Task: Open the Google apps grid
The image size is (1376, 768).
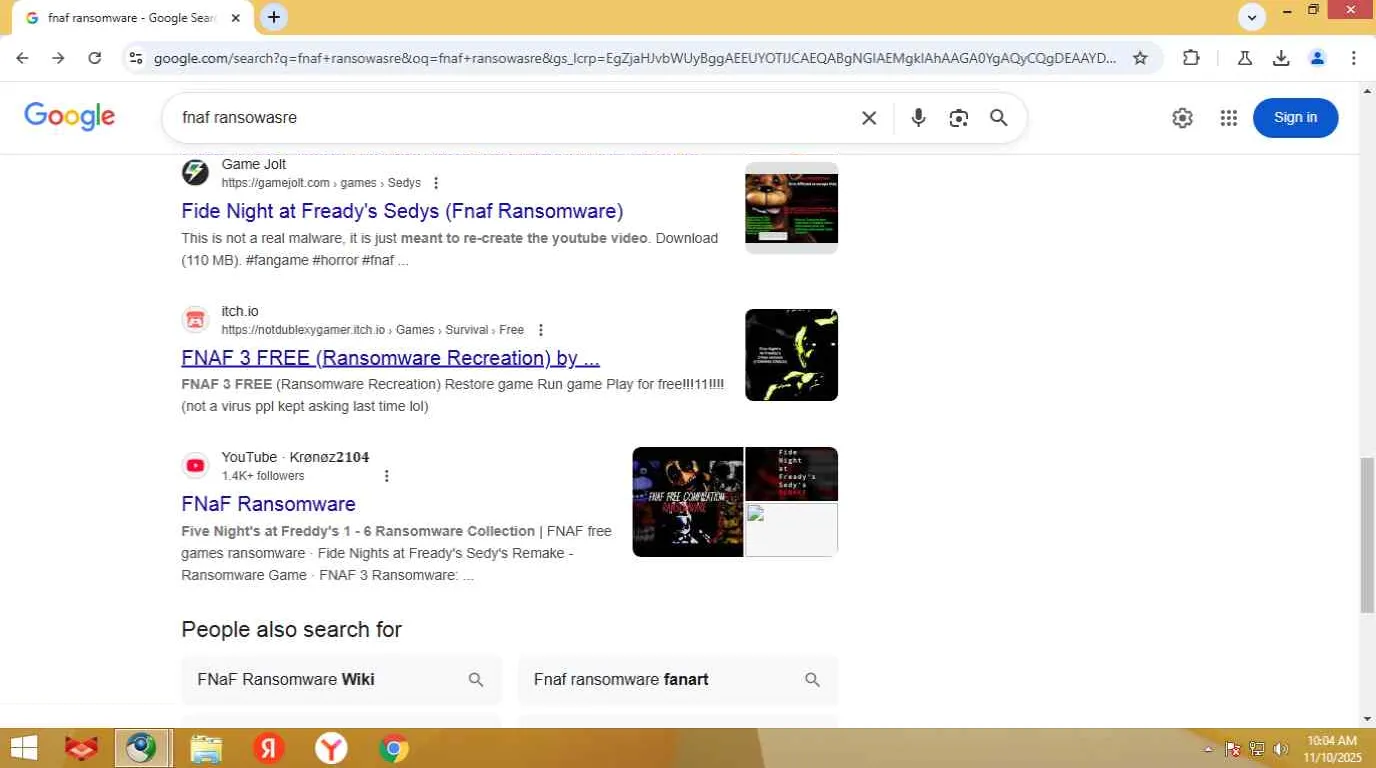Action: pos(1229,118)
